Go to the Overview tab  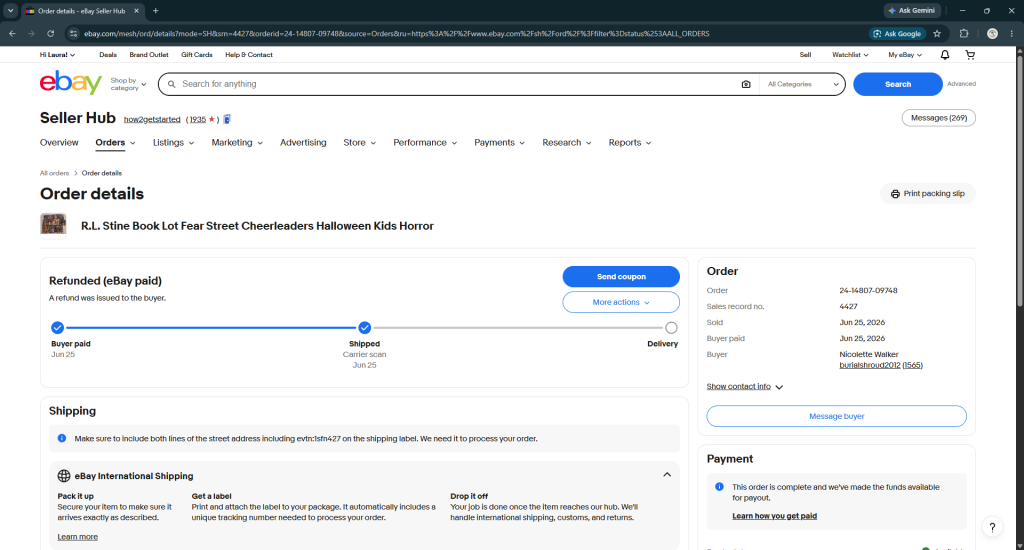pyautogui.click(x=59, y=142)
